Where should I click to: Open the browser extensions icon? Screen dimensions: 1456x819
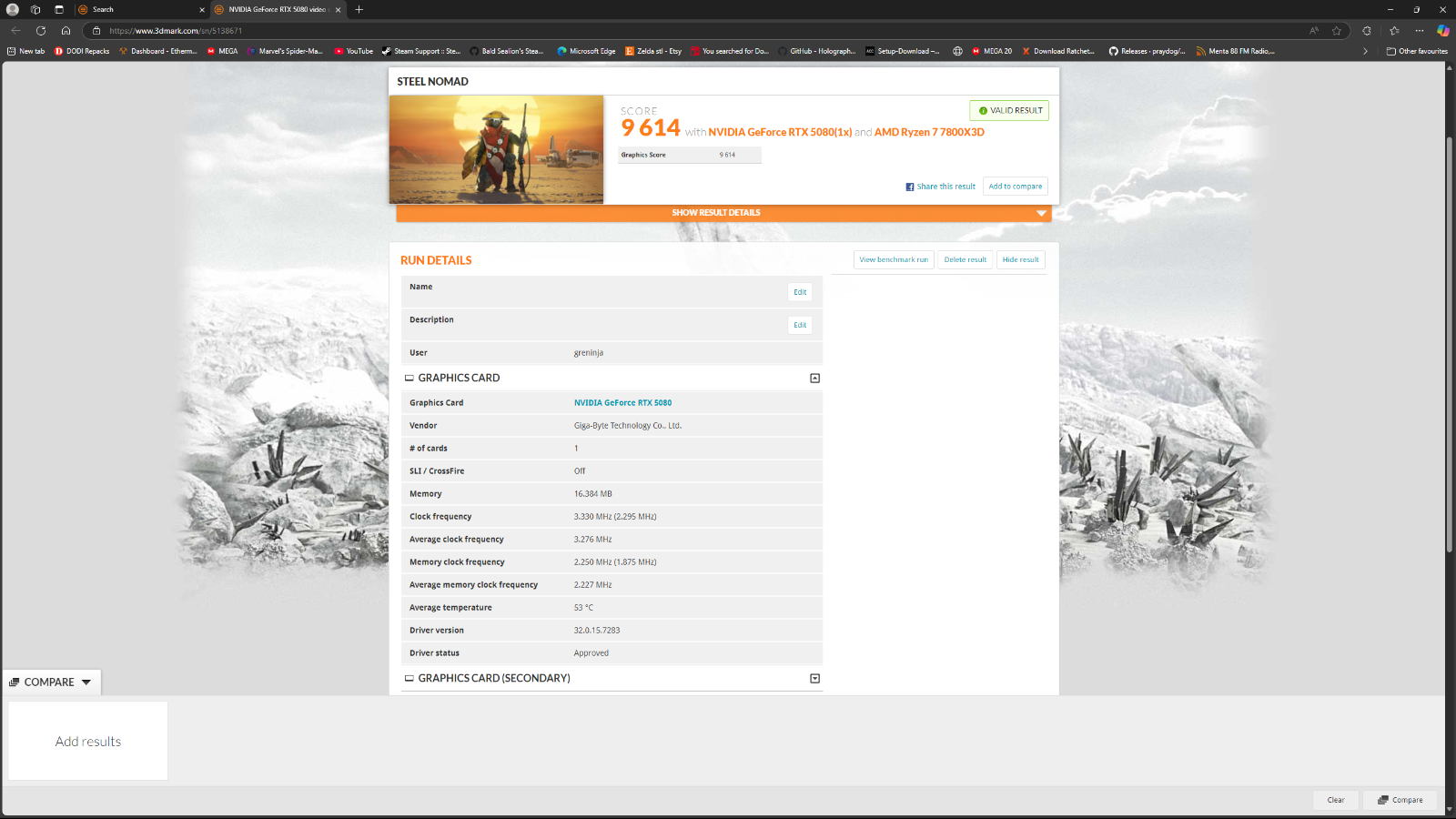(x=1366, y=30)
